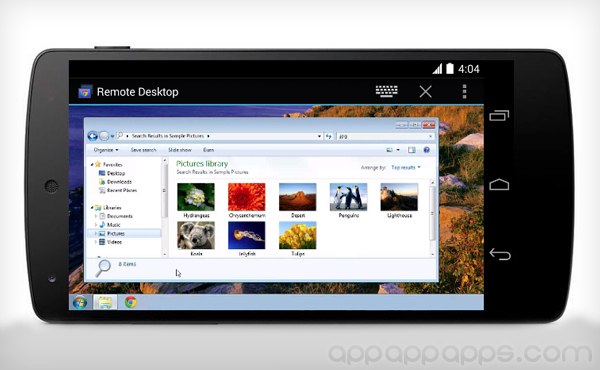Launch Chrome from the taskbar
The height and width of the screenshot is (370, 600).
[130, 302]
